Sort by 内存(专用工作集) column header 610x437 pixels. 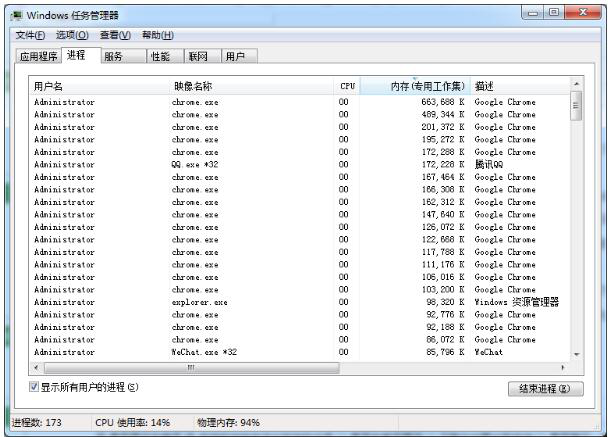coord(414,87)
